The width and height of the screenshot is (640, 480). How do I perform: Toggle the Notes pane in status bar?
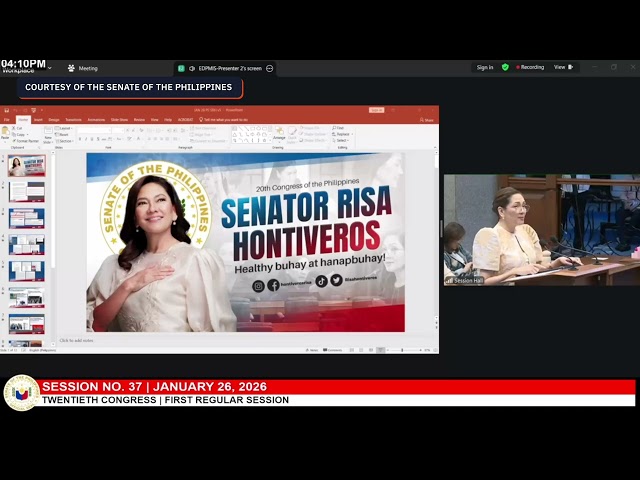pos(312,350)
